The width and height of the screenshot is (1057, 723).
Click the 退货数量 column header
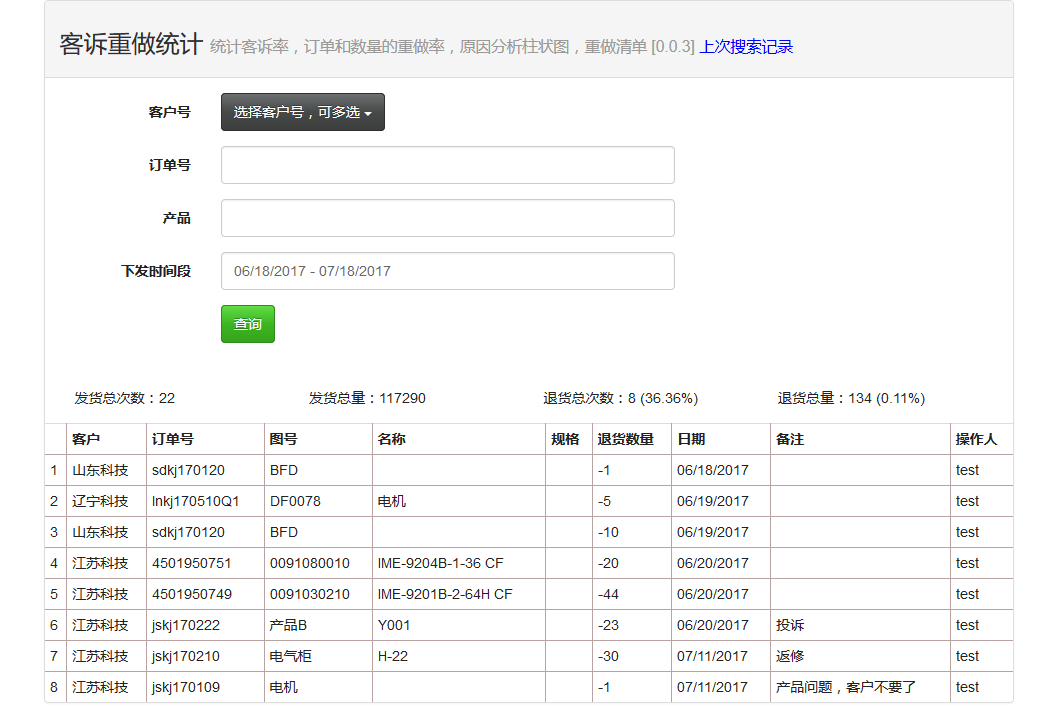pos(626,439)
